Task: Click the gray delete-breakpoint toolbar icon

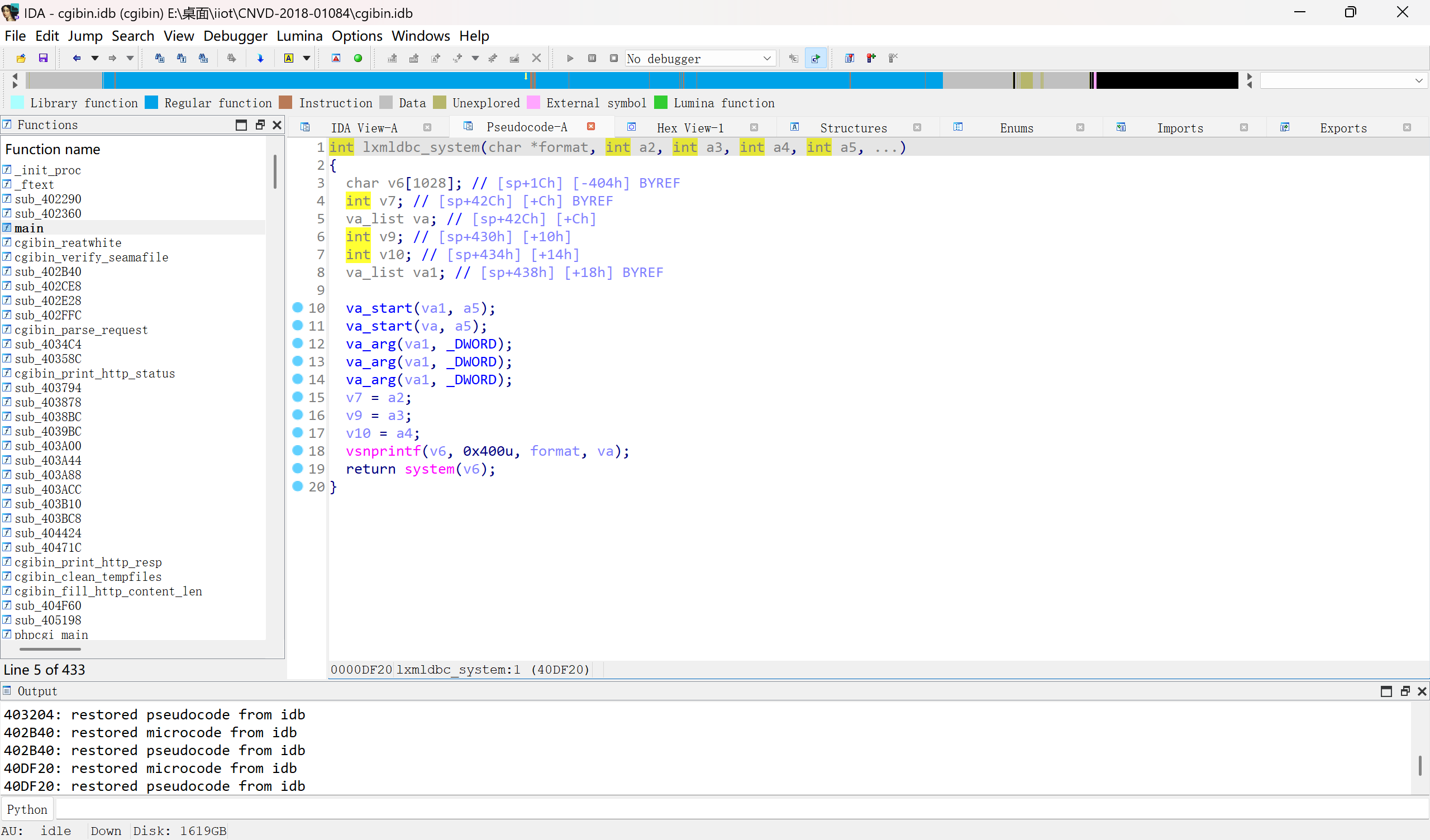Action: tap(893, 58)
